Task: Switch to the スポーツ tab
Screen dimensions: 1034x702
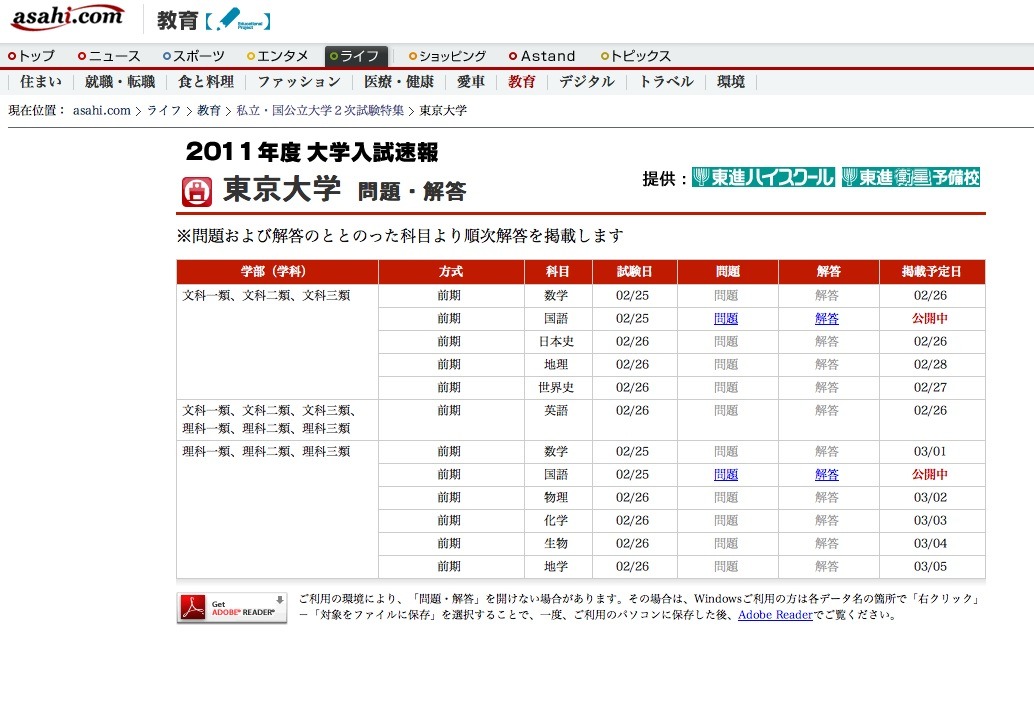Action: click(x=194, y=56)
